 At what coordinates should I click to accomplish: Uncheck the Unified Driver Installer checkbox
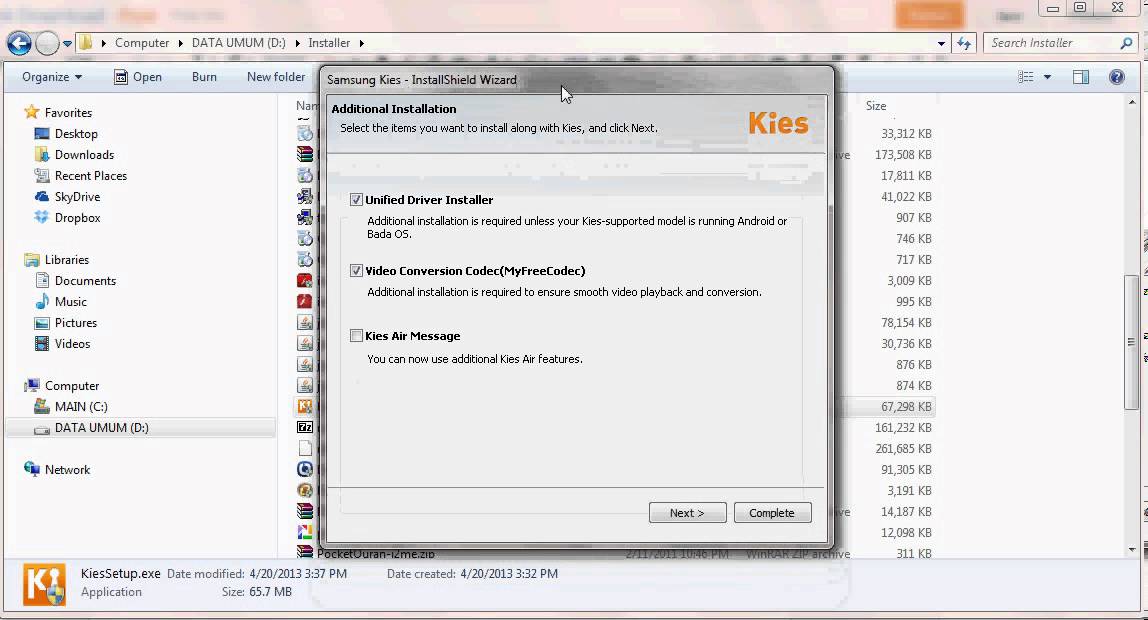(357, 200)
